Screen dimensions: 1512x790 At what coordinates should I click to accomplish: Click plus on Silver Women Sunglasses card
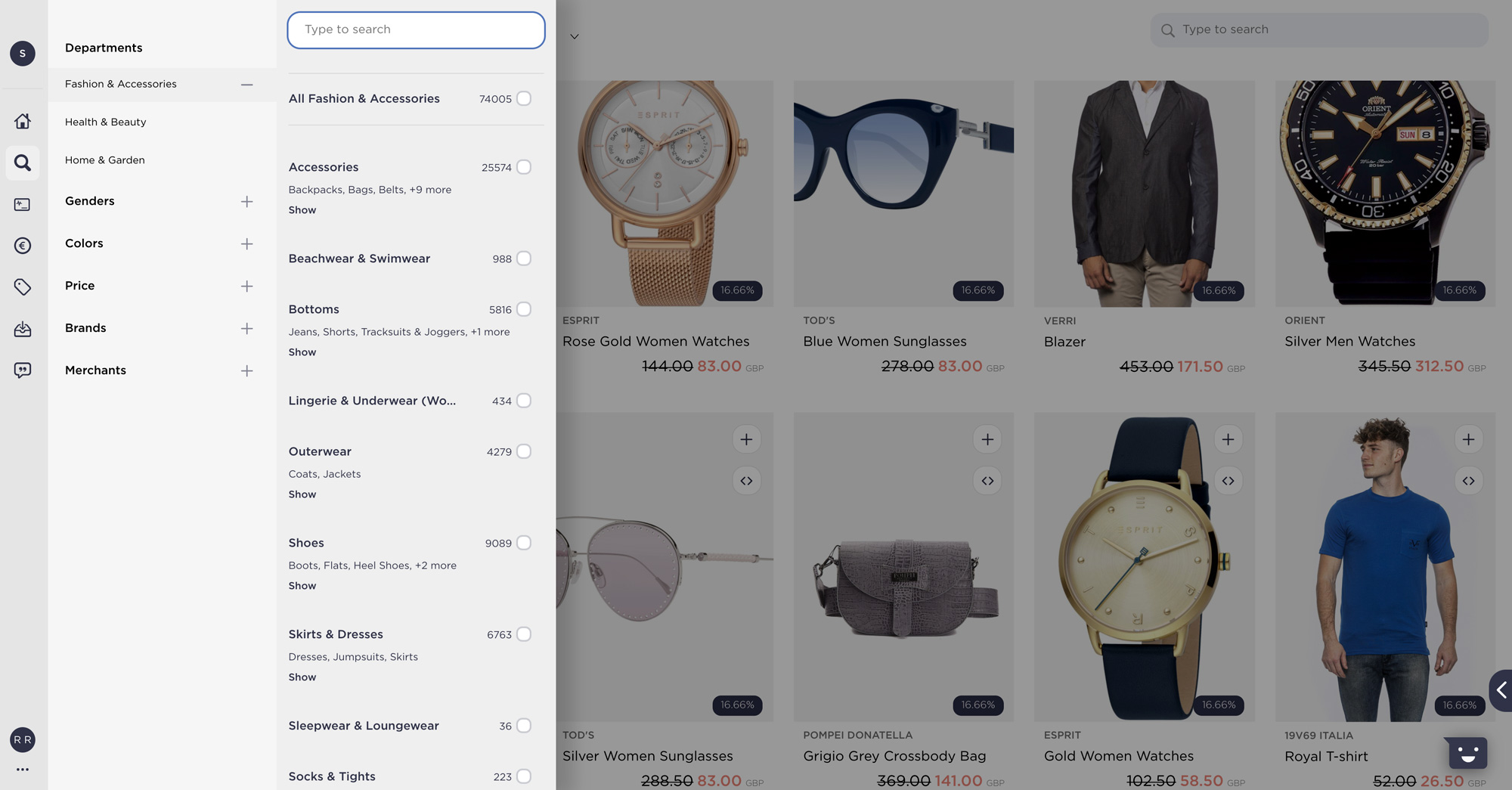746,439
